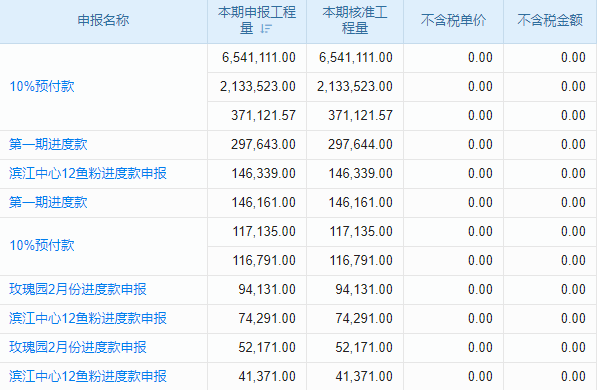Open 玫瑰园2月份进度款申报 link in 52,171.00 row

tap(78, 347)
